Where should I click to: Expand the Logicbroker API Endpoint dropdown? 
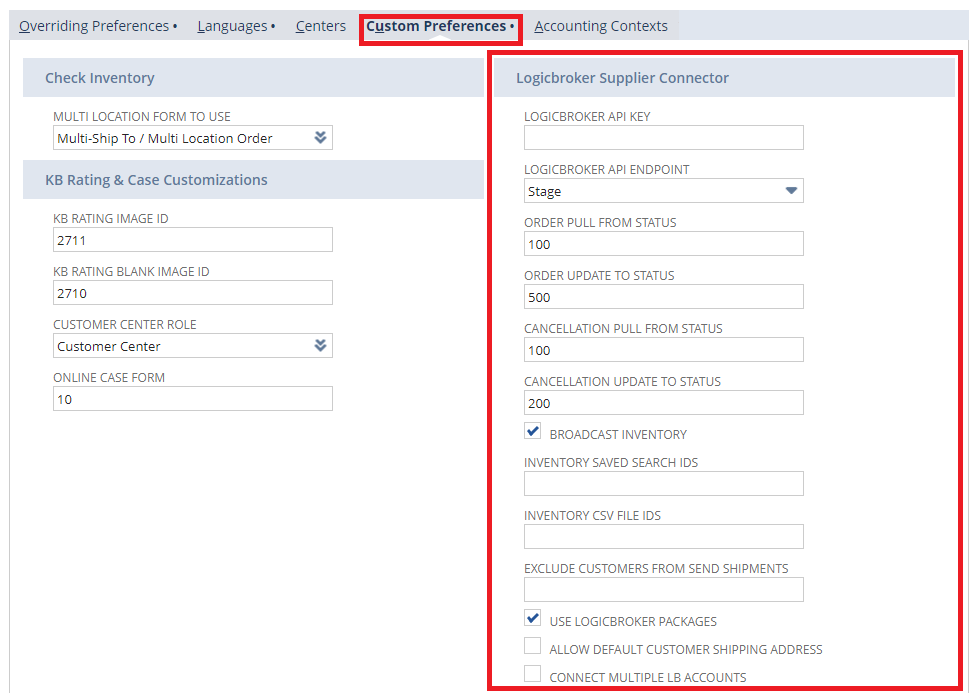coord(791,191)
